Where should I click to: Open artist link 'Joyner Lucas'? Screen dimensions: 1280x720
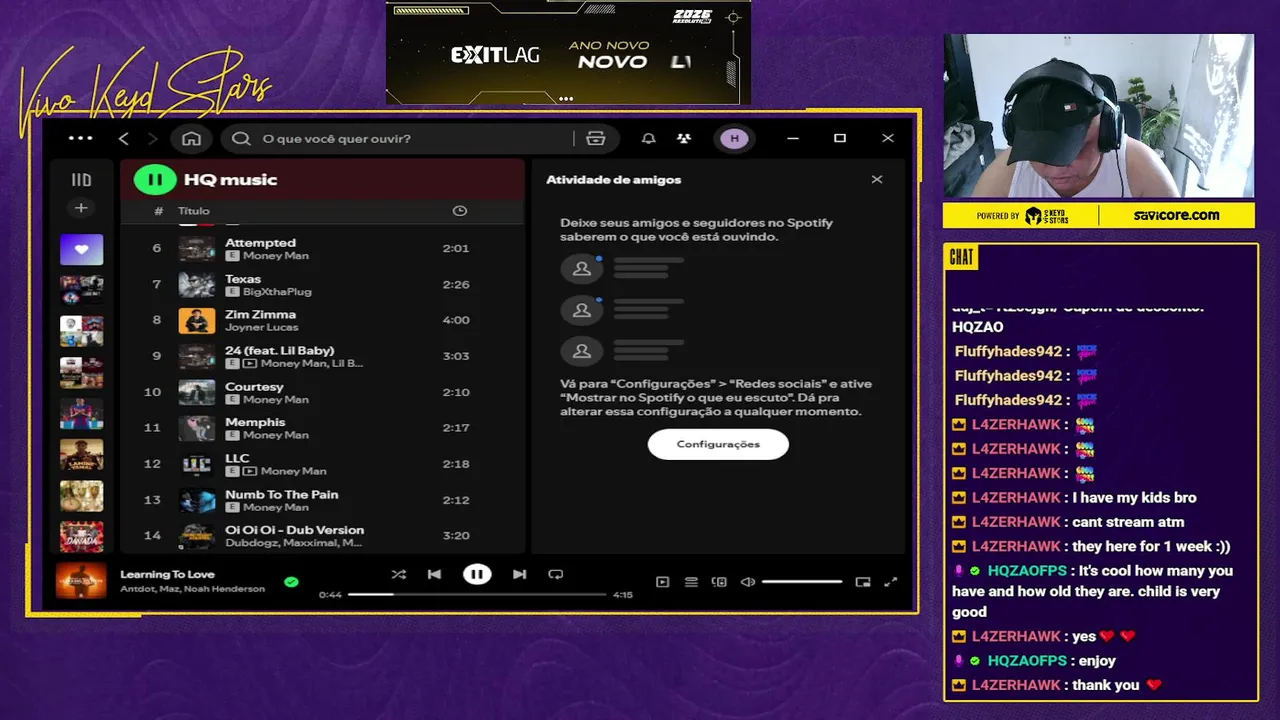(x=260, y=328)
